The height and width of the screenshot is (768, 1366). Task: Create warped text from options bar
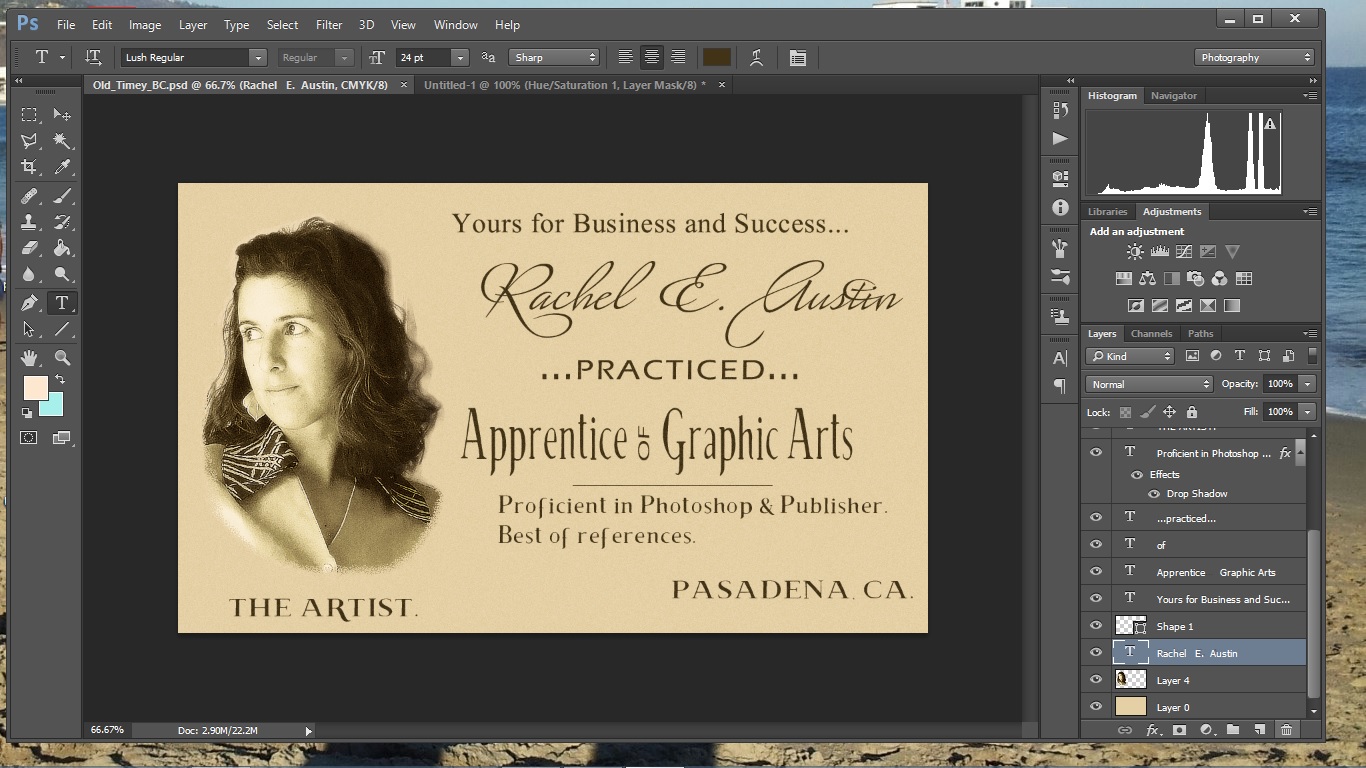pyautogui.click(x=757, y=58)
